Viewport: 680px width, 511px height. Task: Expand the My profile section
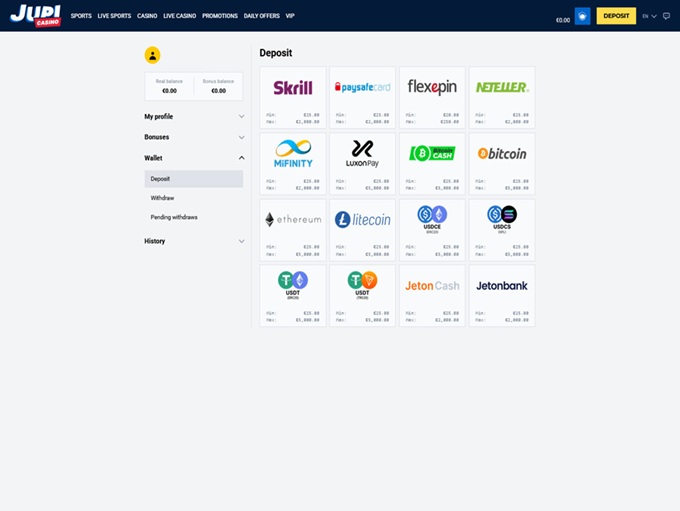tap(193, 117)
